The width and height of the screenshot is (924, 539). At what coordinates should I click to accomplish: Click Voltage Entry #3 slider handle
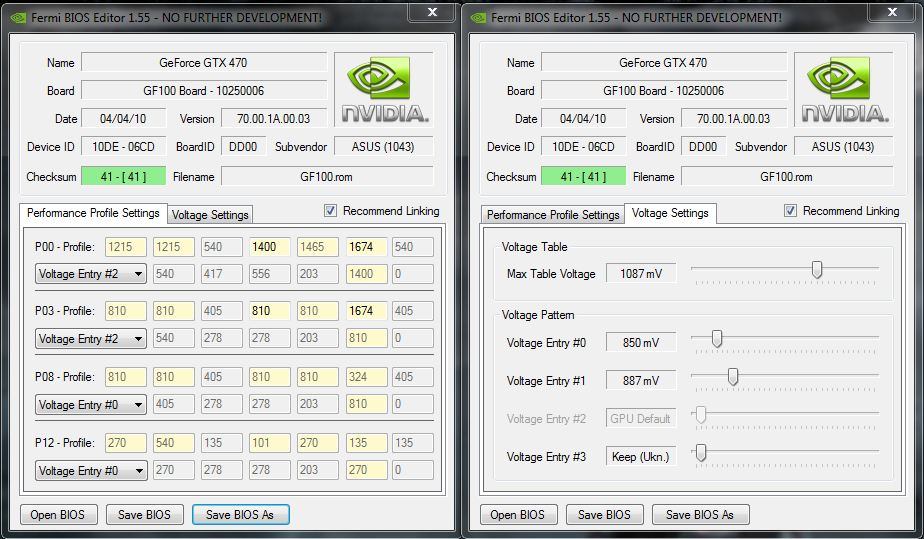coord(701,452)
